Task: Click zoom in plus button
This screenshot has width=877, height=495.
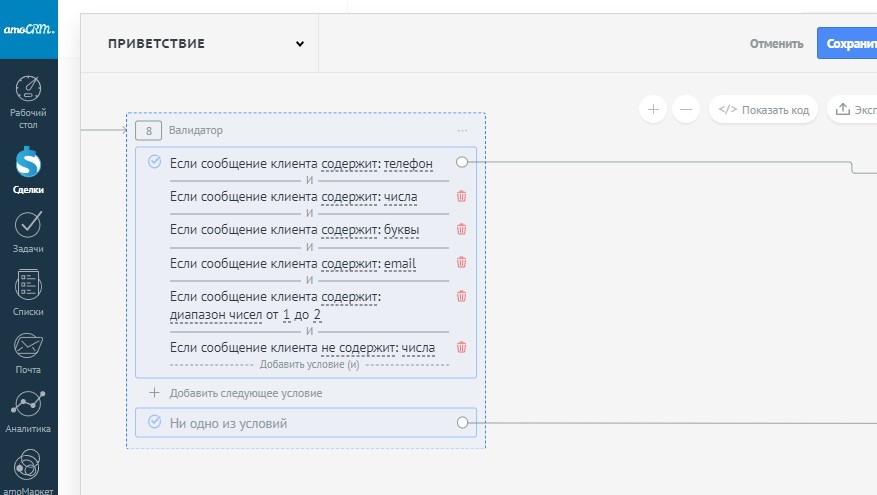Action: 652,109
